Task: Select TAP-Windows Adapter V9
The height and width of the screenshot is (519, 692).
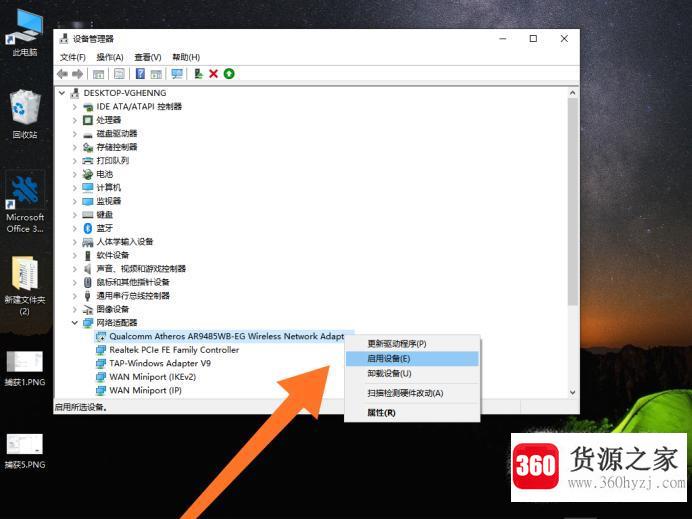Action: pos(160,364)
